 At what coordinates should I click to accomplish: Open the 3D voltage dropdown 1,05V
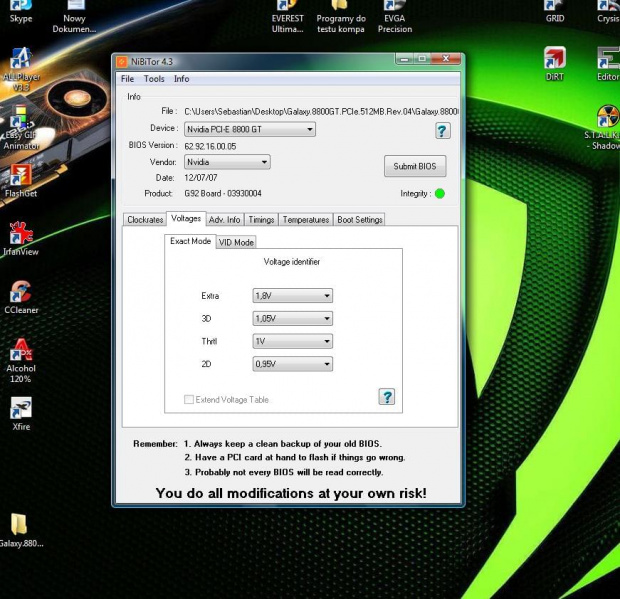coord(293,318)
